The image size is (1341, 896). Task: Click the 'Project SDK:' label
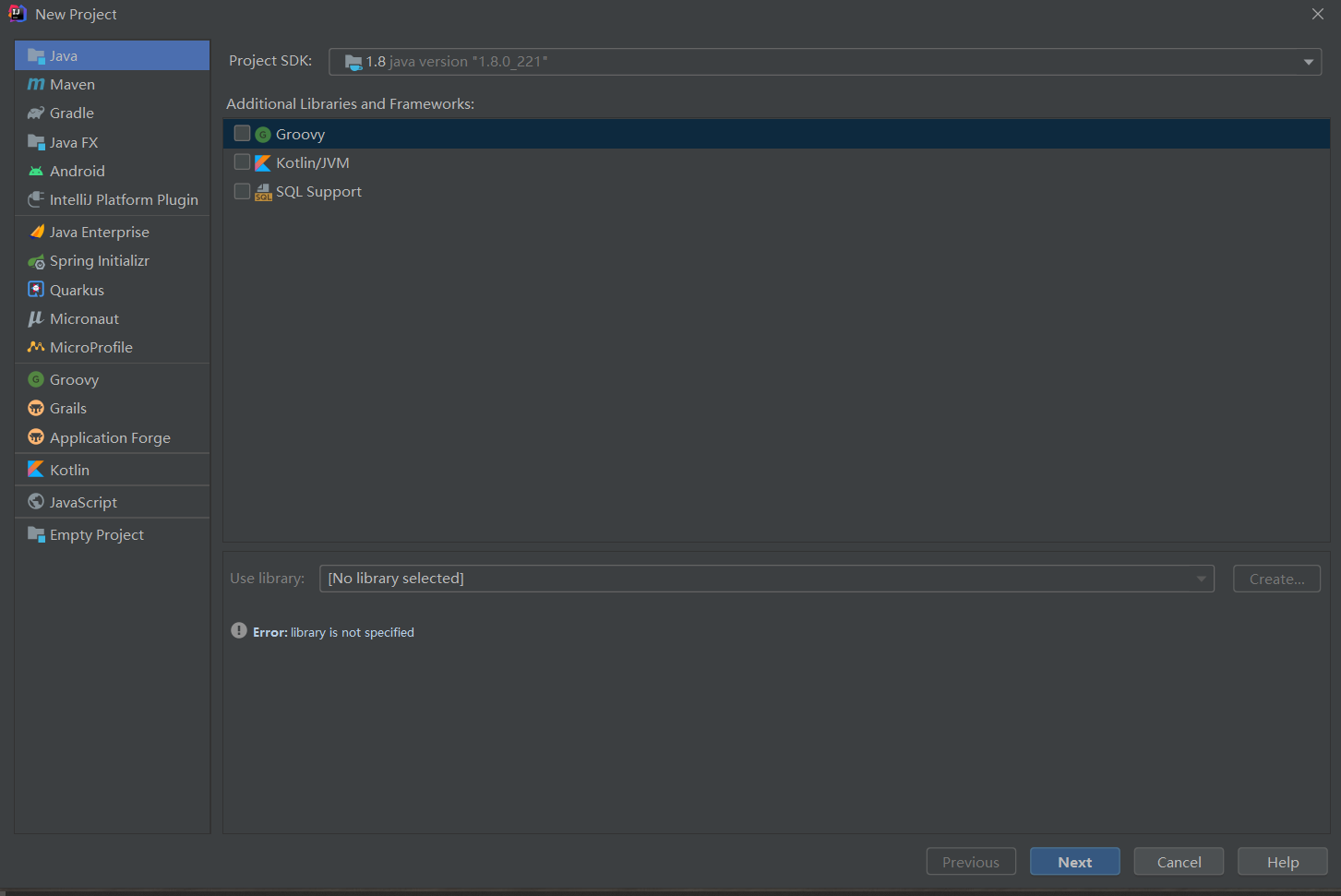click(270, 60)
